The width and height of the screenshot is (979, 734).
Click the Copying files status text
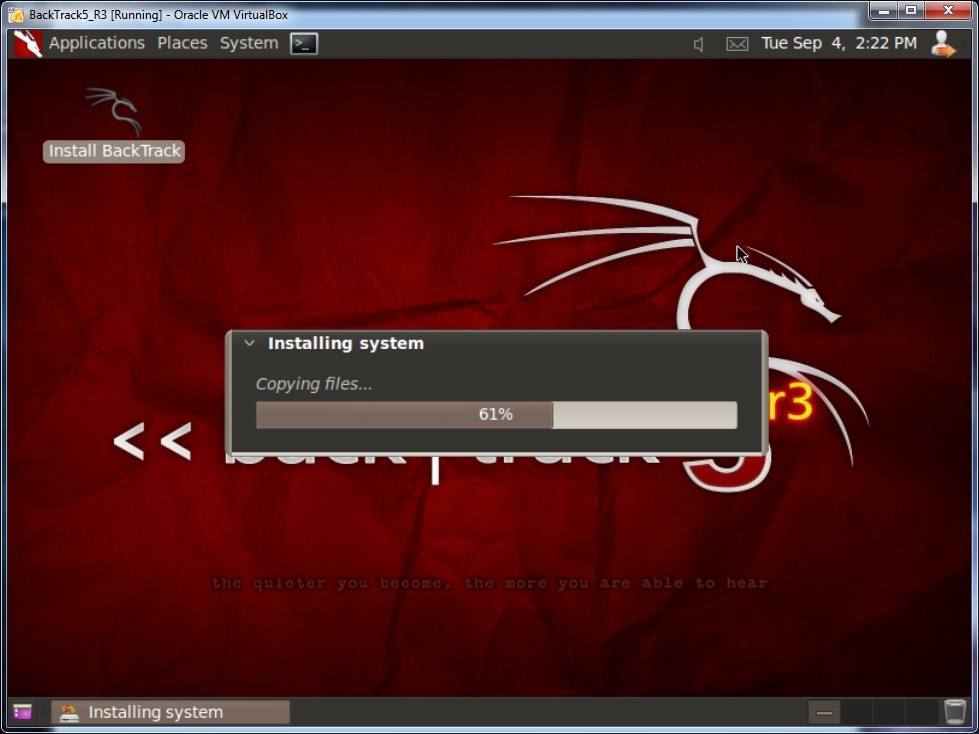[314, 384]
